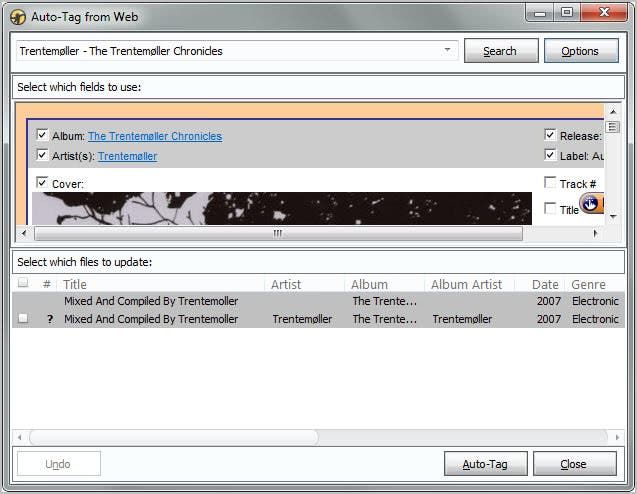Click Trentemøller in the Album Artist column
Screen dimensions: 637x494
462,319
